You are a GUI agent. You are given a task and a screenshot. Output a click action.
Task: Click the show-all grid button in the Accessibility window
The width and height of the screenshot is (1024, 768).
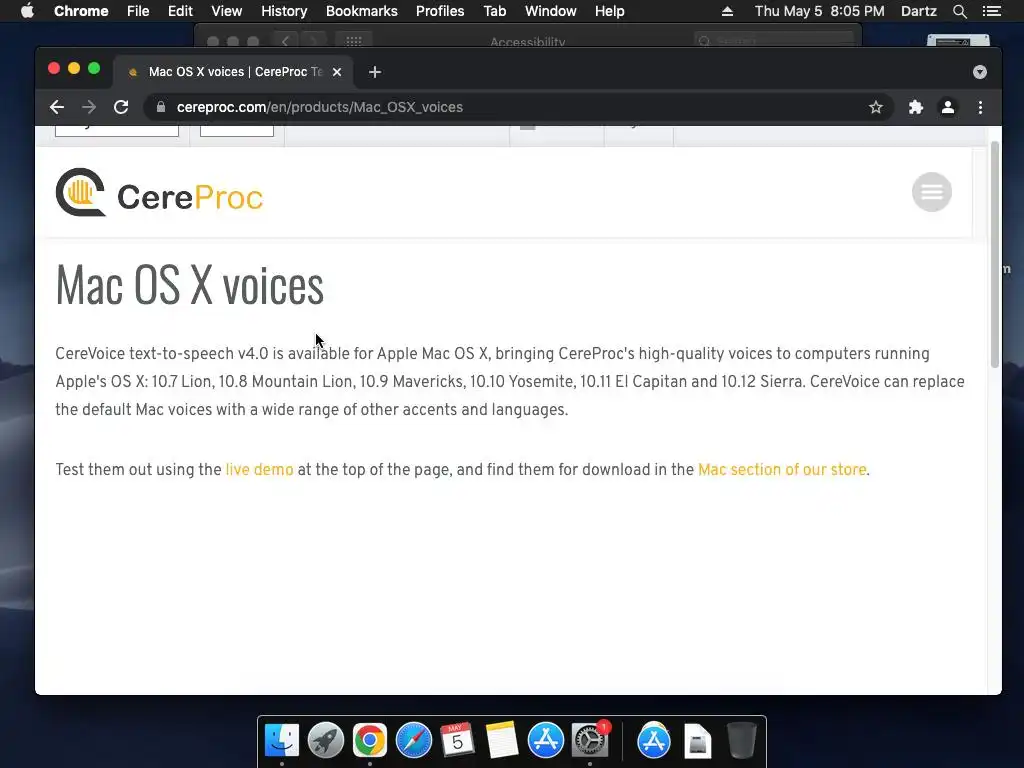pyautogui.click(x=354, y=40)
